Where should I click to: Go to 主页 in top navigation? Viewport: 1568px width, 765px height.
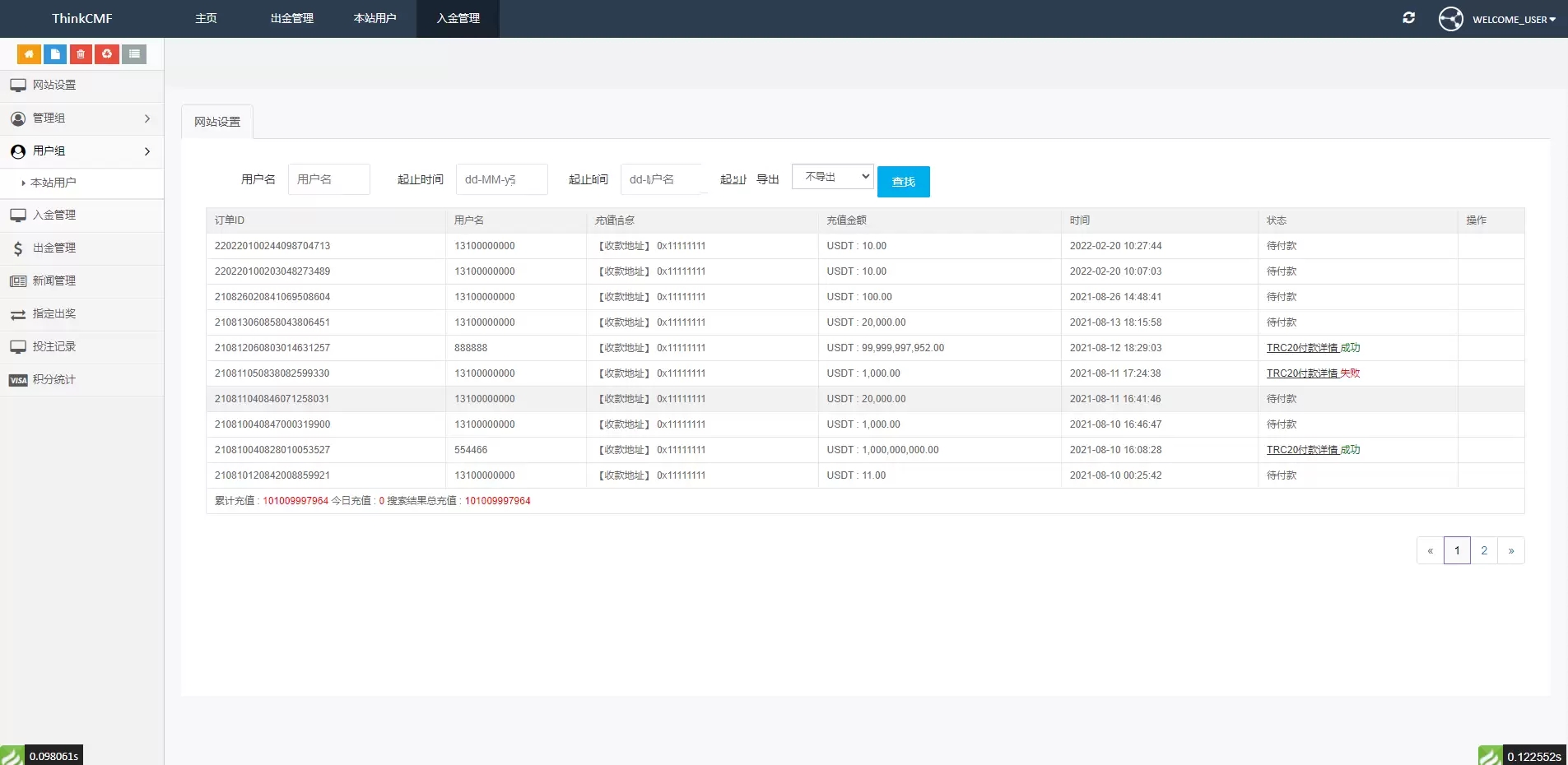(x=206, y=18)
